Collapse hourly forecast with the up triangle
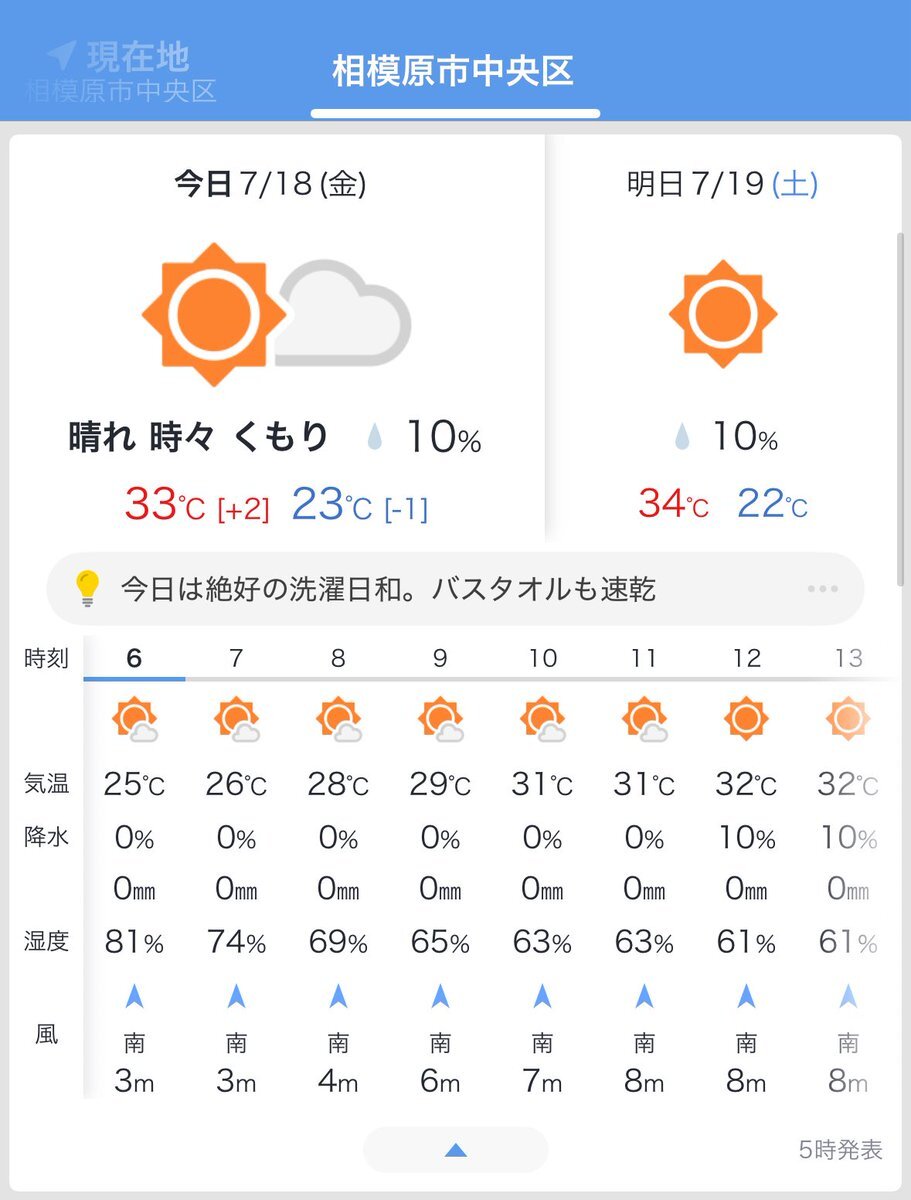The width and height of the screenshot is (911, 1200). (455, 1151)
